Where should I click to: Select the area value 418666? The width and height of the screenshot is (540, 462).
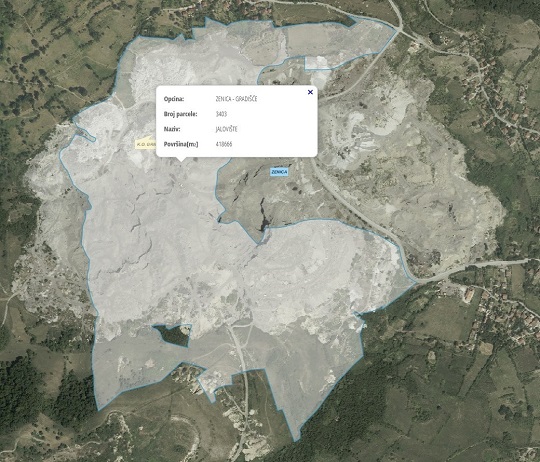224,144
